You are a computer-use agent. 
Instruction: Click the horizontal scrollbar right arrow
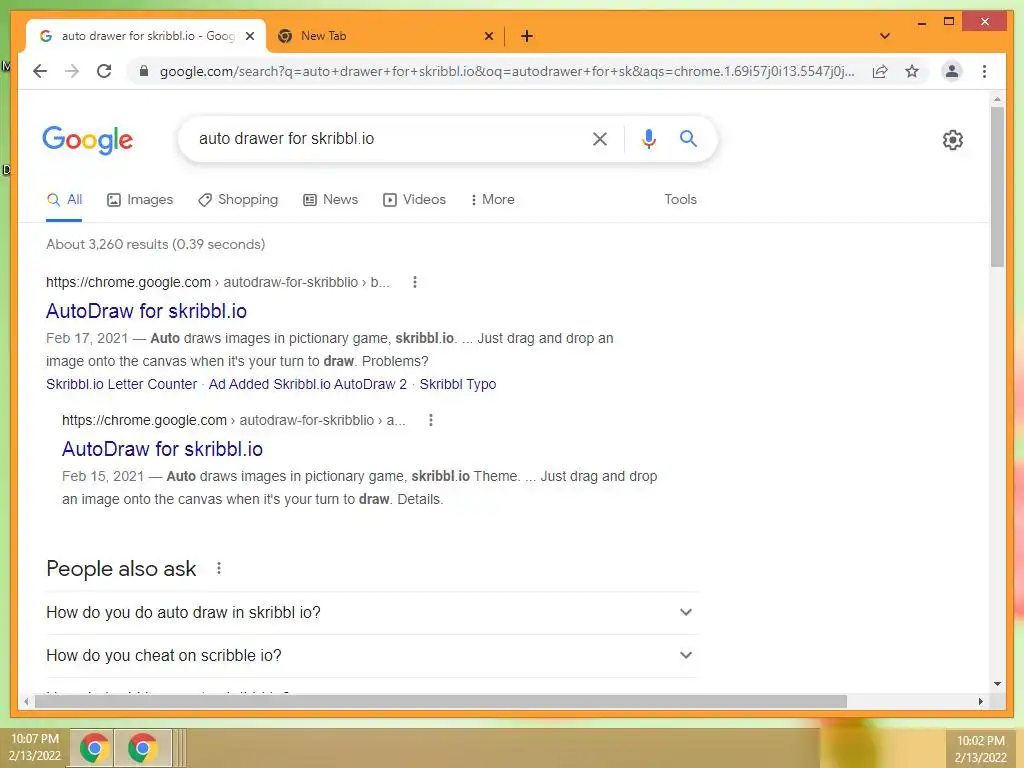click(980, 701)
